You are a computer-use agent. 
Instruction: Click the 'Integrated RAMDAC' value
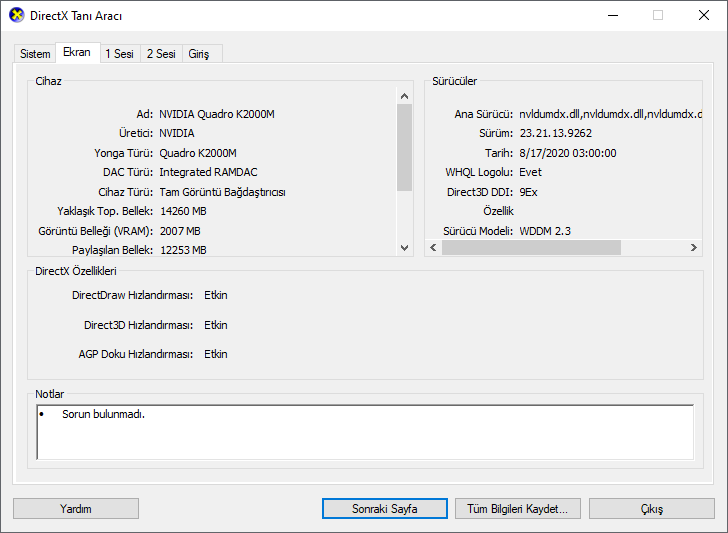pos(208,172)
